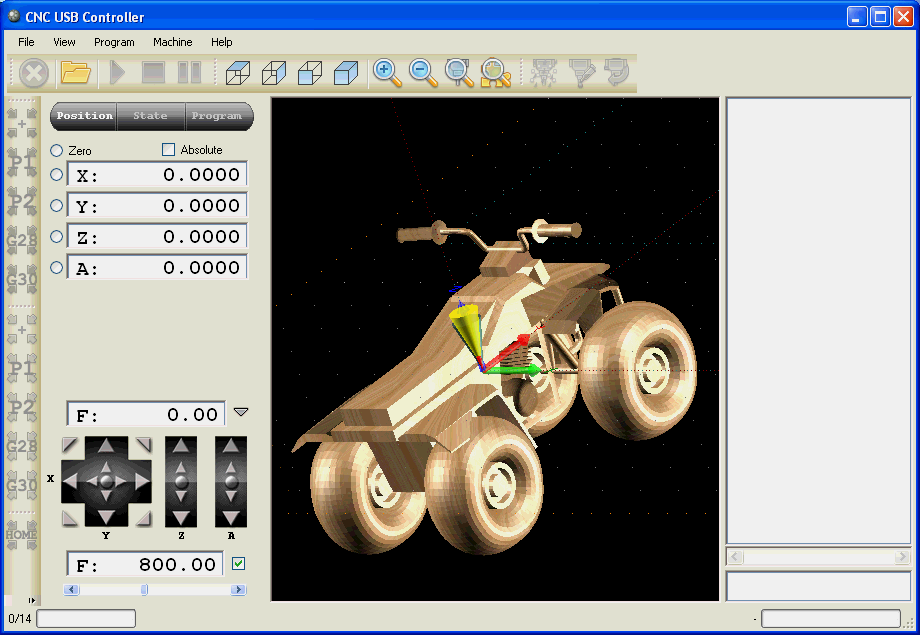920x635 pixels.
Task: Switch to the Program tab in panel
Action: click(217, 116)
